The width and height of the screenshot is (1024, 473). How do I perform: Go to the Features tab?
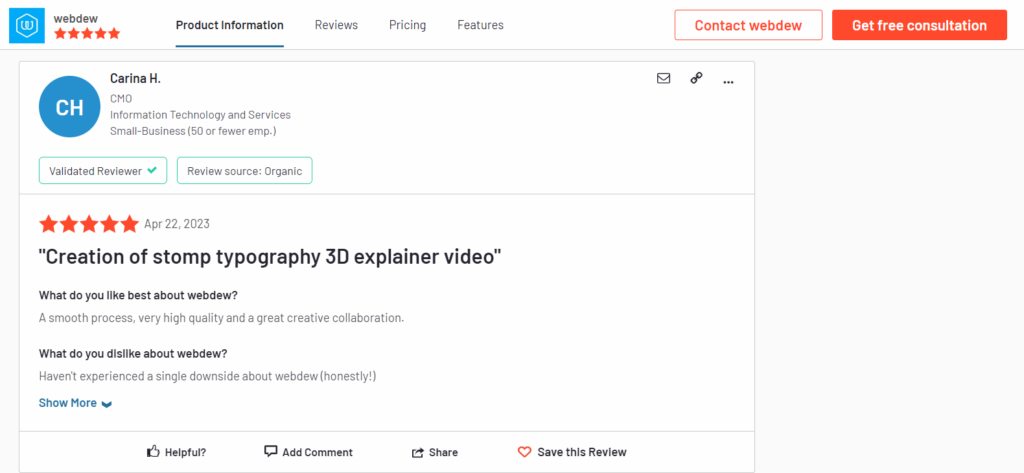480,25
